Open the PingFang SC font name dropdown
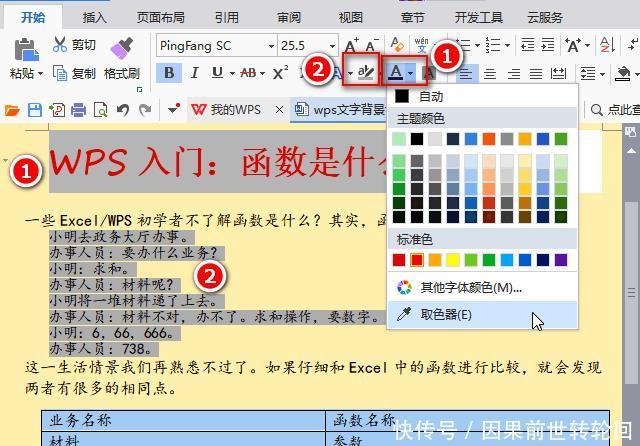Screen dimensions: 640x446 pos(271,46)
